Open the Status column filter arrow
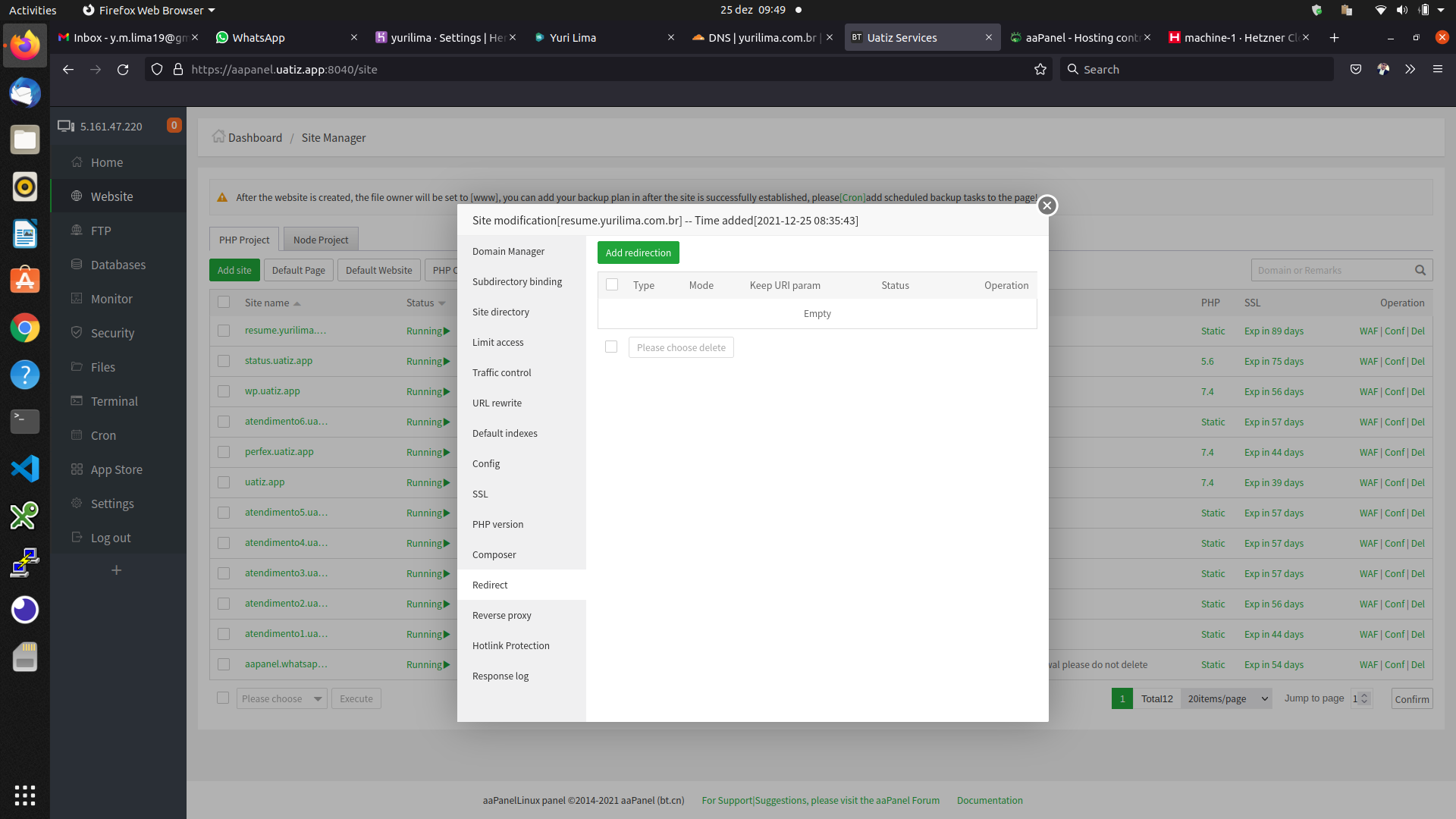This screenshot has width=1456, height=819. click(441, 303)
